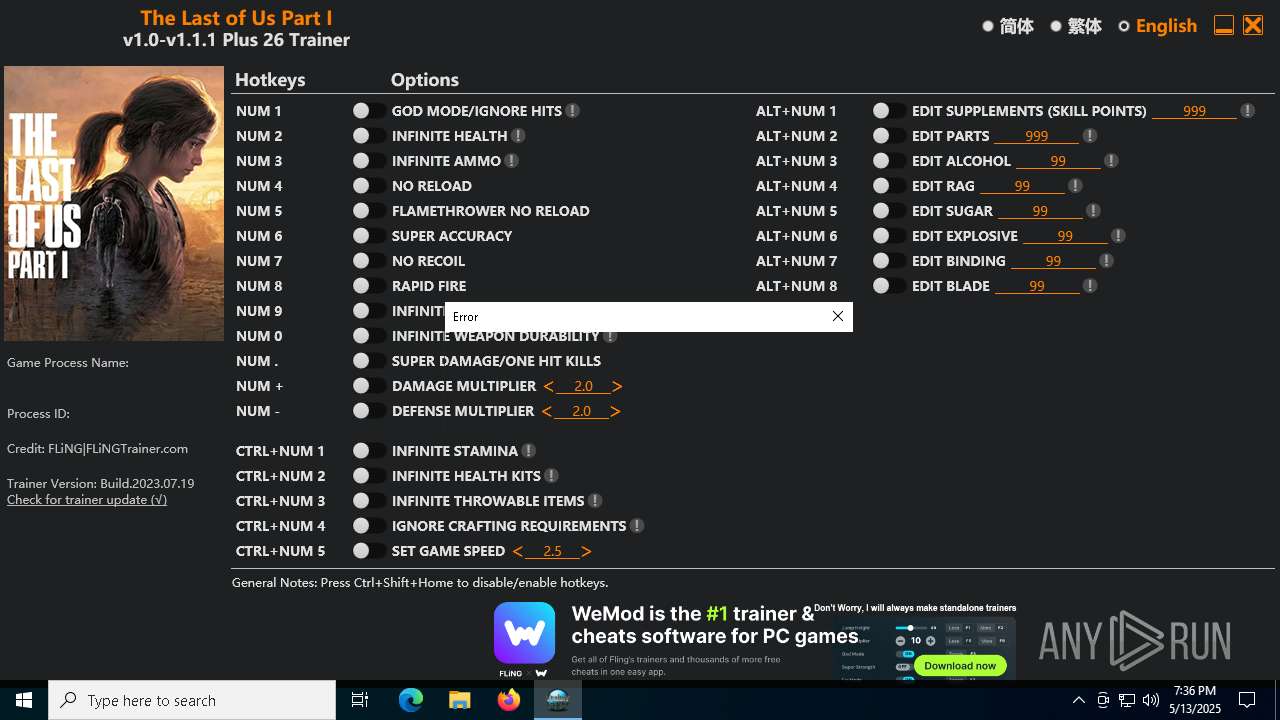The image size is (1280, 720).
Task: Edit the Supplements value field 999
Action: 1194,111
